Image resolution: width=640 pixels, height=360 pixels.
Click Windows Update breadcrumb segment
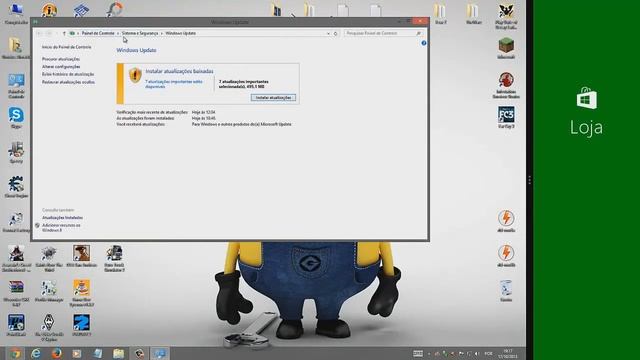180,33
